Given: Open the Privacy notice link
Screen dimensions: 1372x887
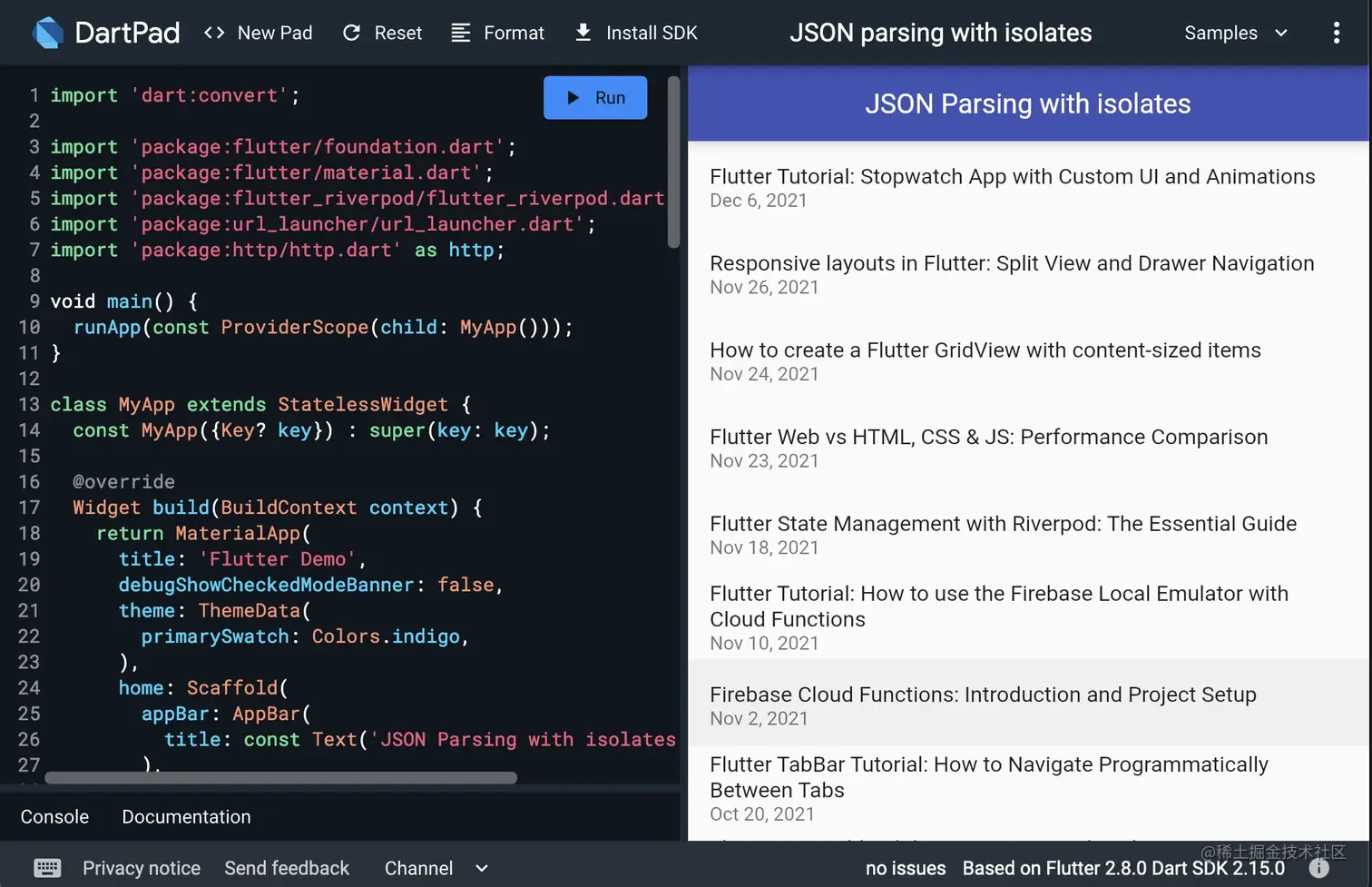Looking at the screenshot, I should click(142, 868).
